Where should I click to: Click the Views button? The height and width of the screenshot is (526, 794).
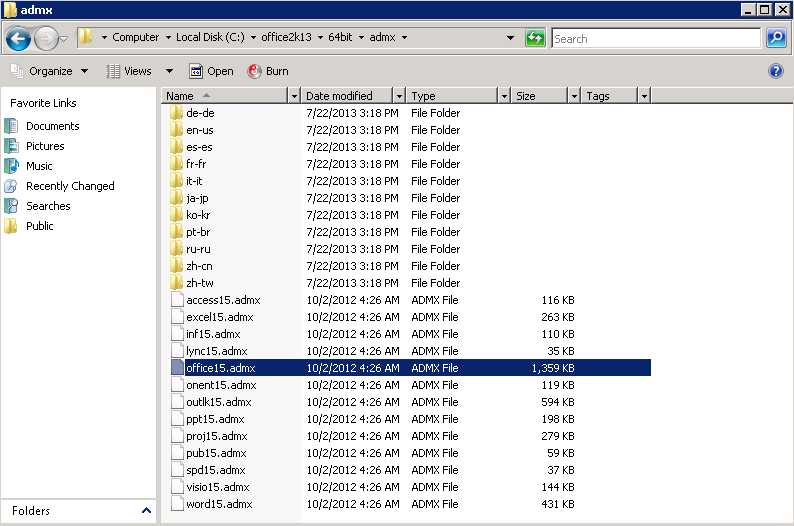[129, 71]
